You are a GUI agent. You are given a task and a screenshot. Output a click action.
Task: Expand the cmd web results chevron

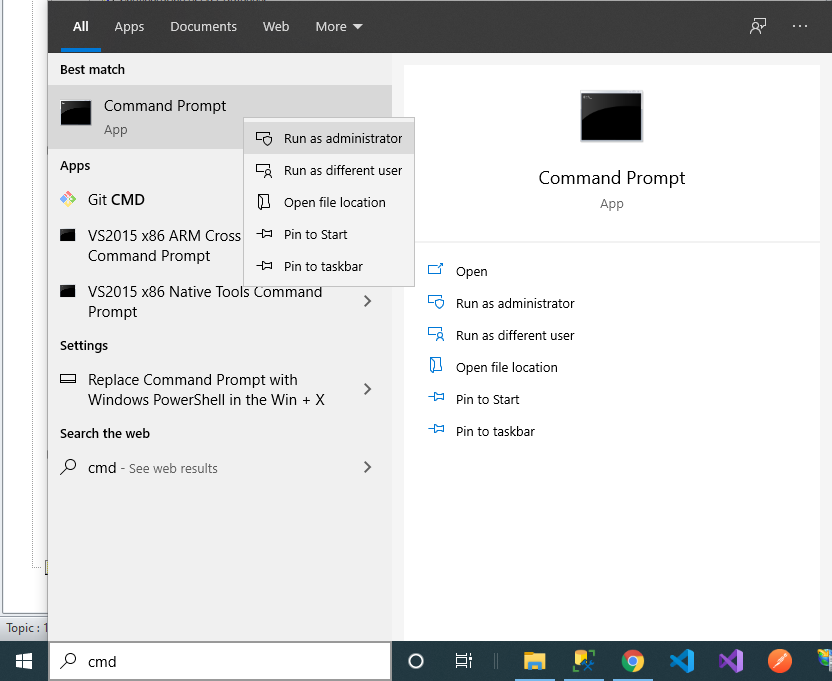pos(368,467)
